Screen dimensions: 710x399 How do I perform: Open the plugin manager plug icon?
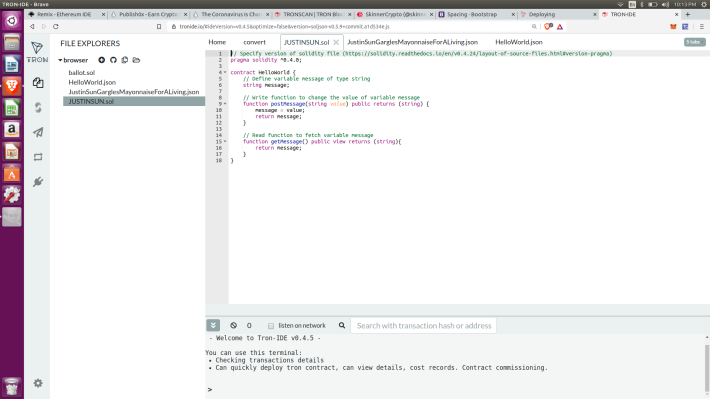pos(38,182)
